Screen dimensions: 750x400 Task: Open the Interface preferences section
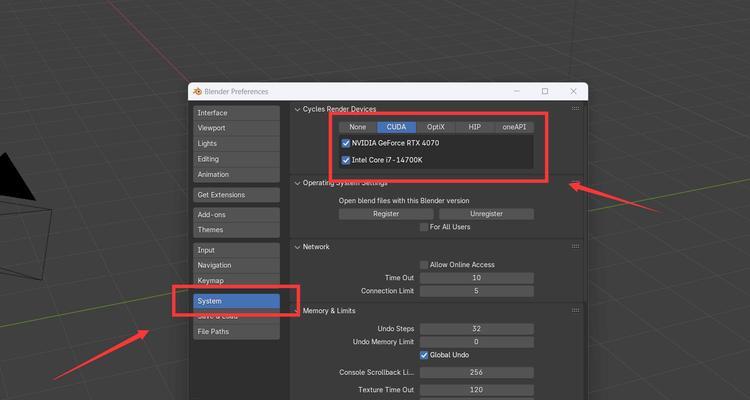[x=236, y=113]
